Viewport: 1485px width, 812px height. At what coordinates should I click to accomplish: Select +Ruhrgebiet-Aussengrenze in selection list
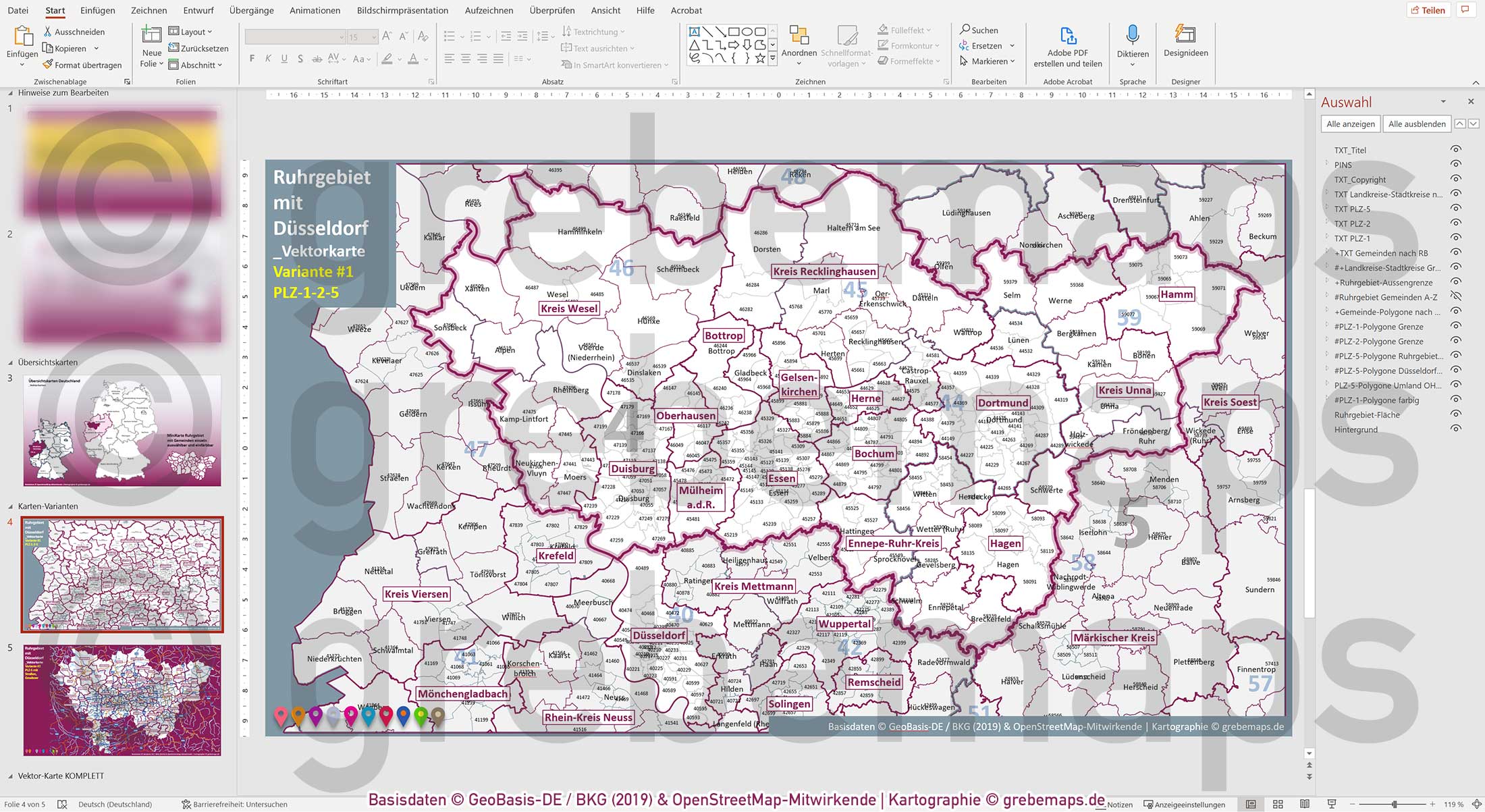[1383, 282]
